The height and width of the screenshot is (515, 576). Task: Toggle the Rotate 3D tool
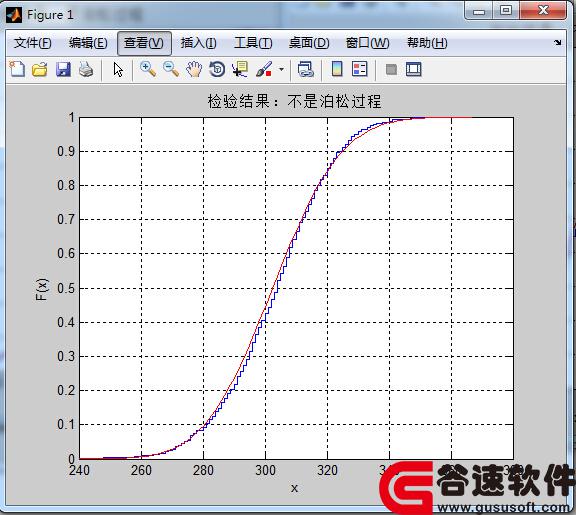217,69
